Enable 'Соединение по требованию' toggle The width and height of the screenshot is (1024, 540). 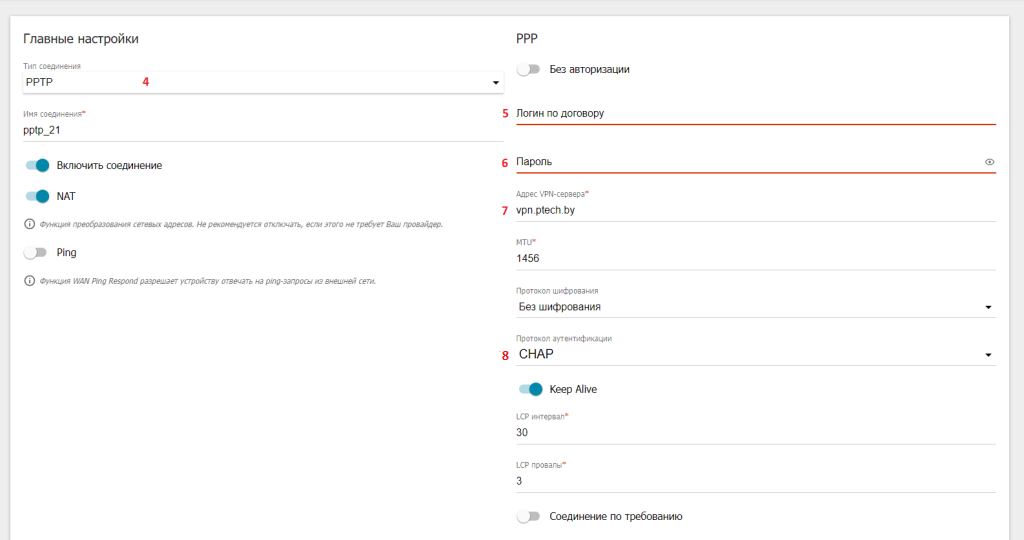528,516
